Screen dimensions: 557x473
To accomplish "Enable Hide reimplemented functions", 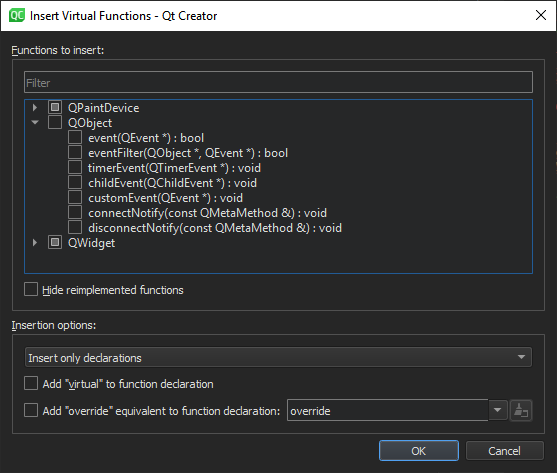I will point(31,289).
